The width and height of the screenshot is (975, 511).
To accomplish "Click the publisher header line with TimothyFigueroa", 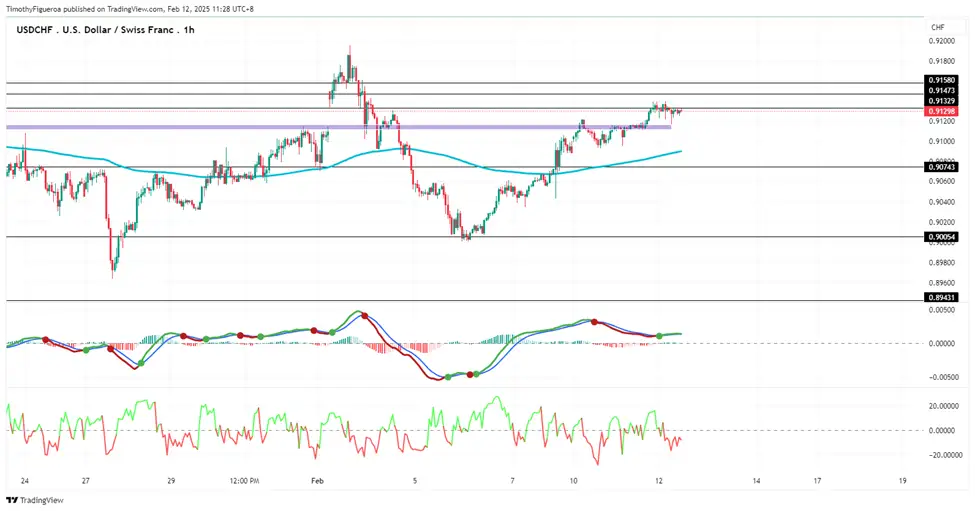I will click(x=130, y=9).
